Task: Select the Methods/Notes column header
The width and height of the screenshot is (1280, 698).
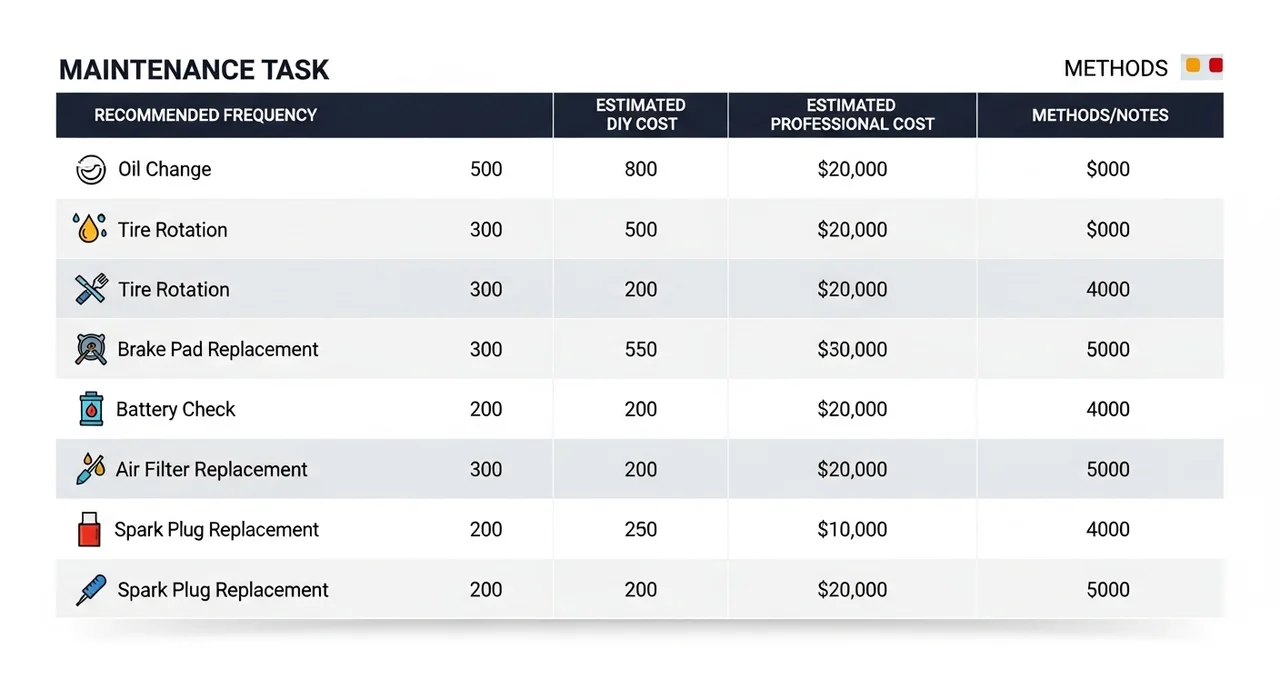Action: [1100, 115]
